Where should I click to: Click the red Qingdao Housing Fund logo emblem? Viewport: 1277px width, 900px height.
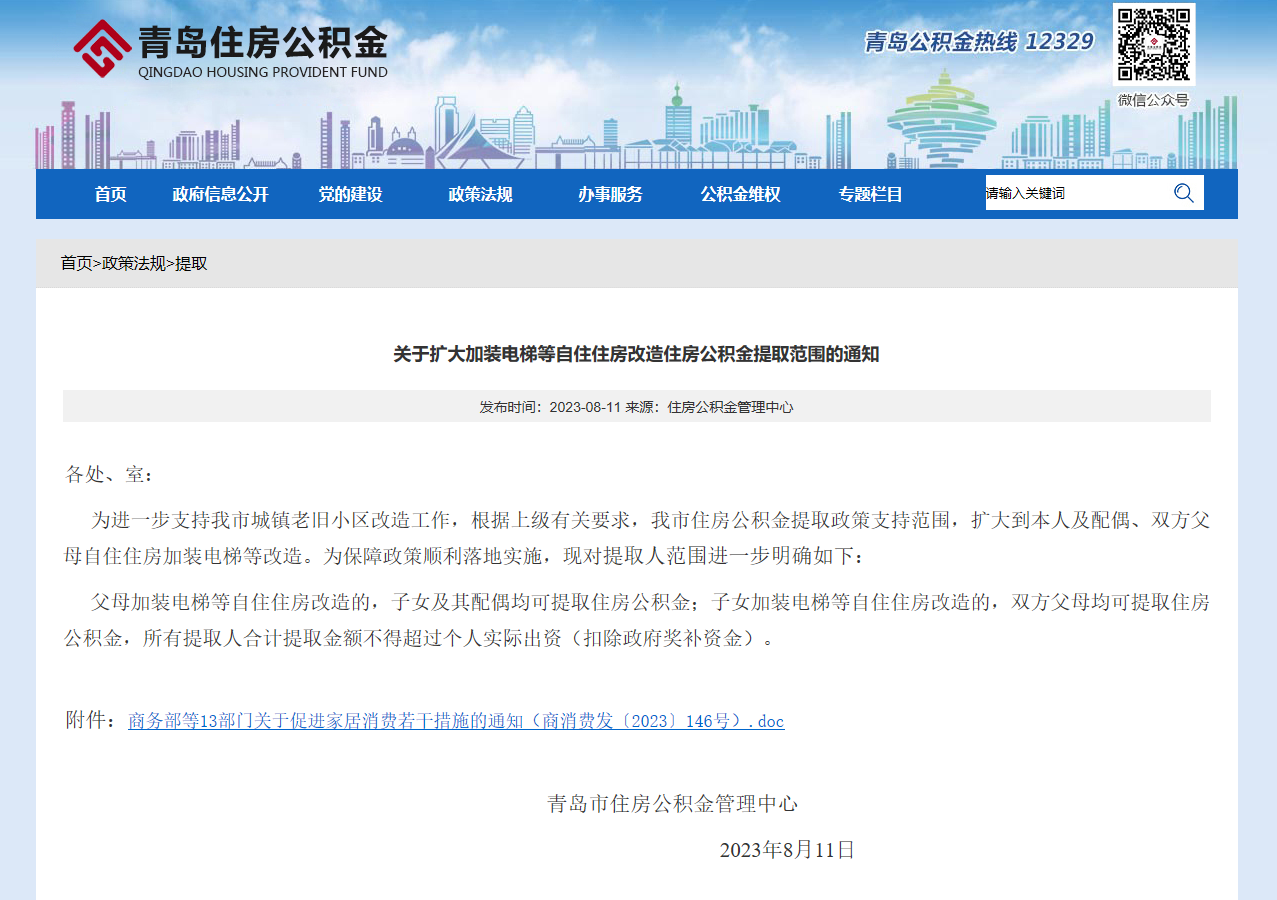click(x=101, y=47)
